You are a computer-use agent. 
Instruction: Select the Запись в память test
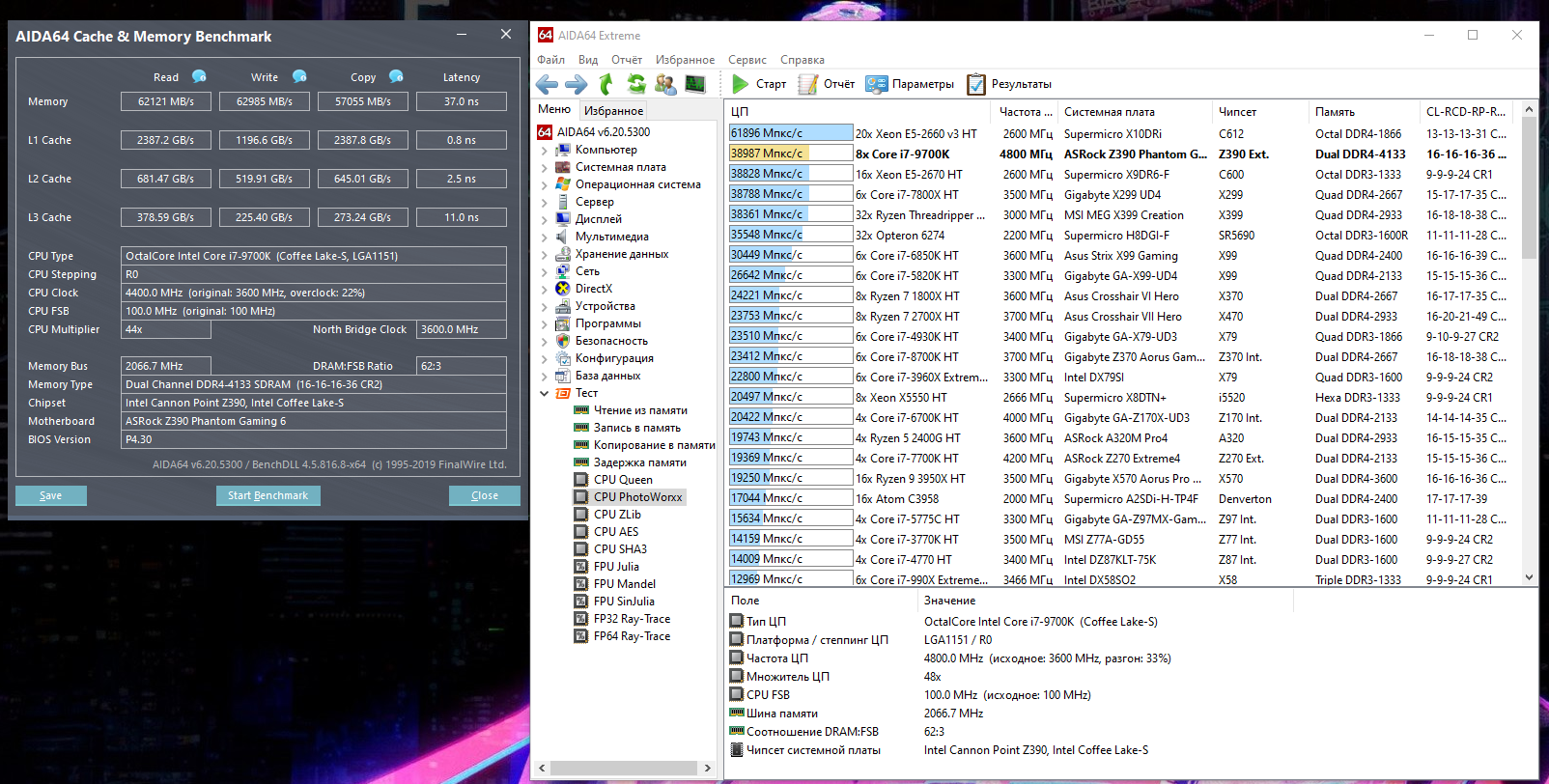coord(637,428)
